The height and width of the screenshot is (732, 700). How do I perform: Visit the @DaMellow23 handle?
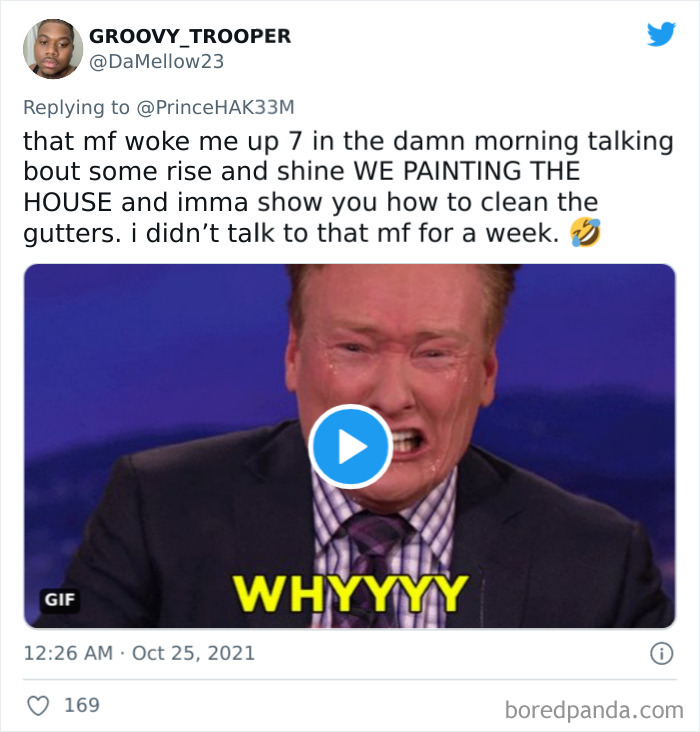[156, 62]
